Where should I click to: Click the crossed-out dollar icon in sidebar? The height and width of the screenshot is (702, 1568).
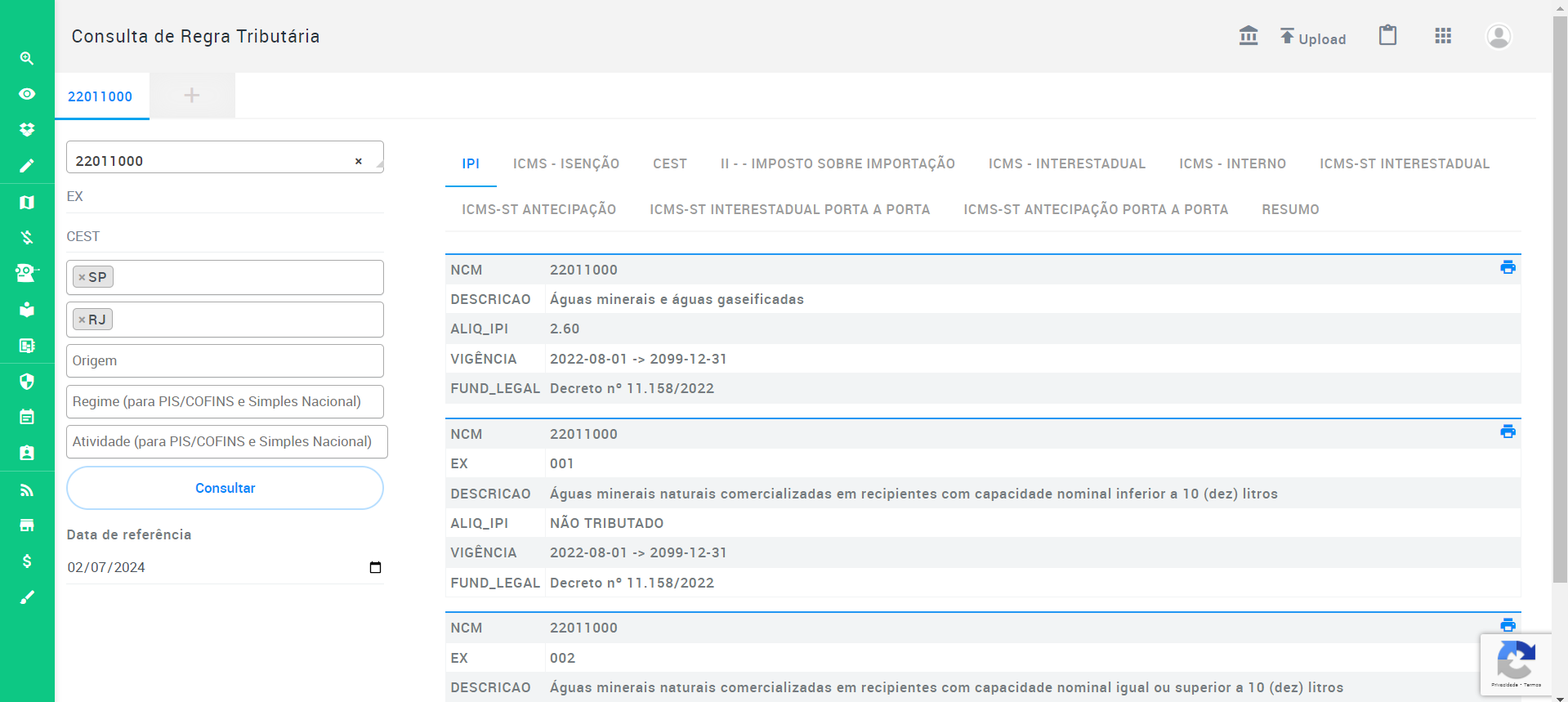tap(27, 238)
